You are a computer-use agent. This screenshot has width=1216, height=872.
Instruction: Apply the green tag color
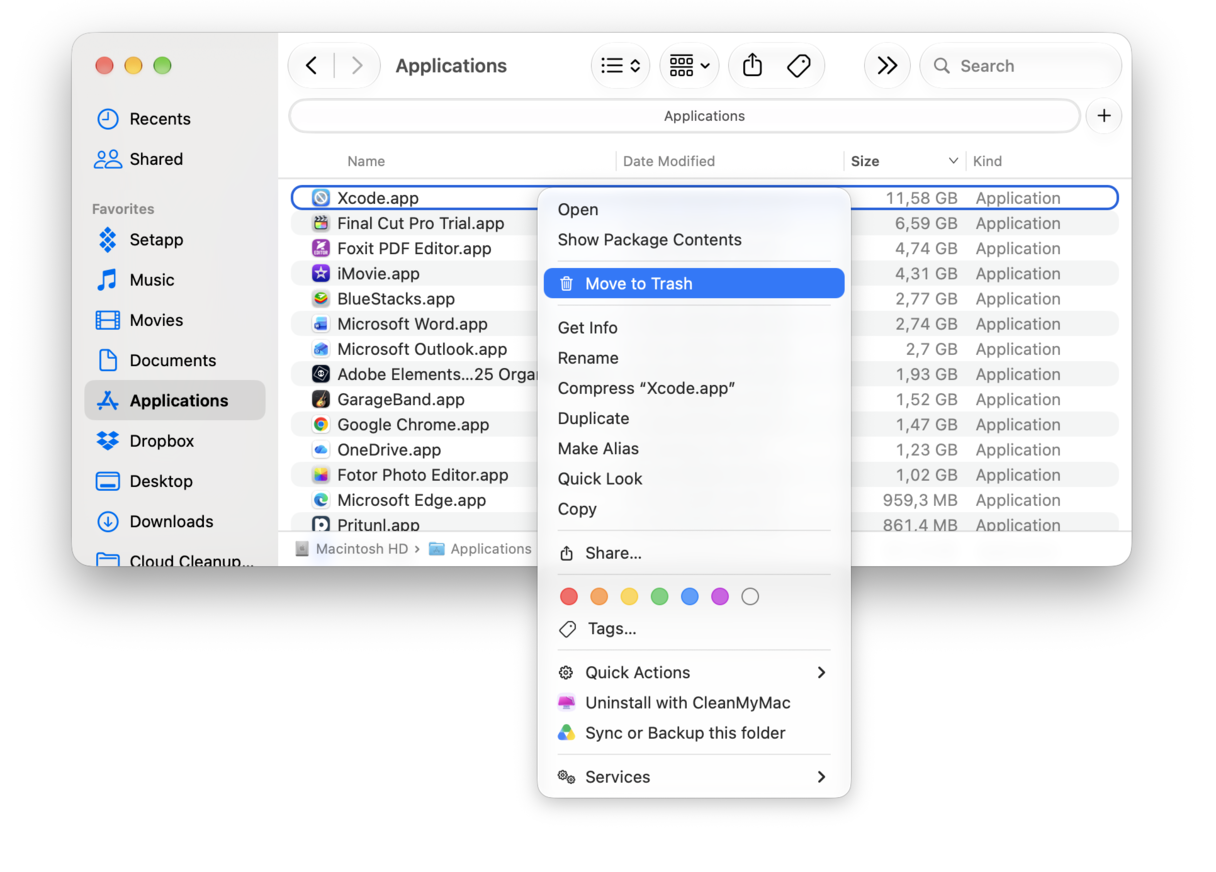pyautogui.click(x=660, y=597)
